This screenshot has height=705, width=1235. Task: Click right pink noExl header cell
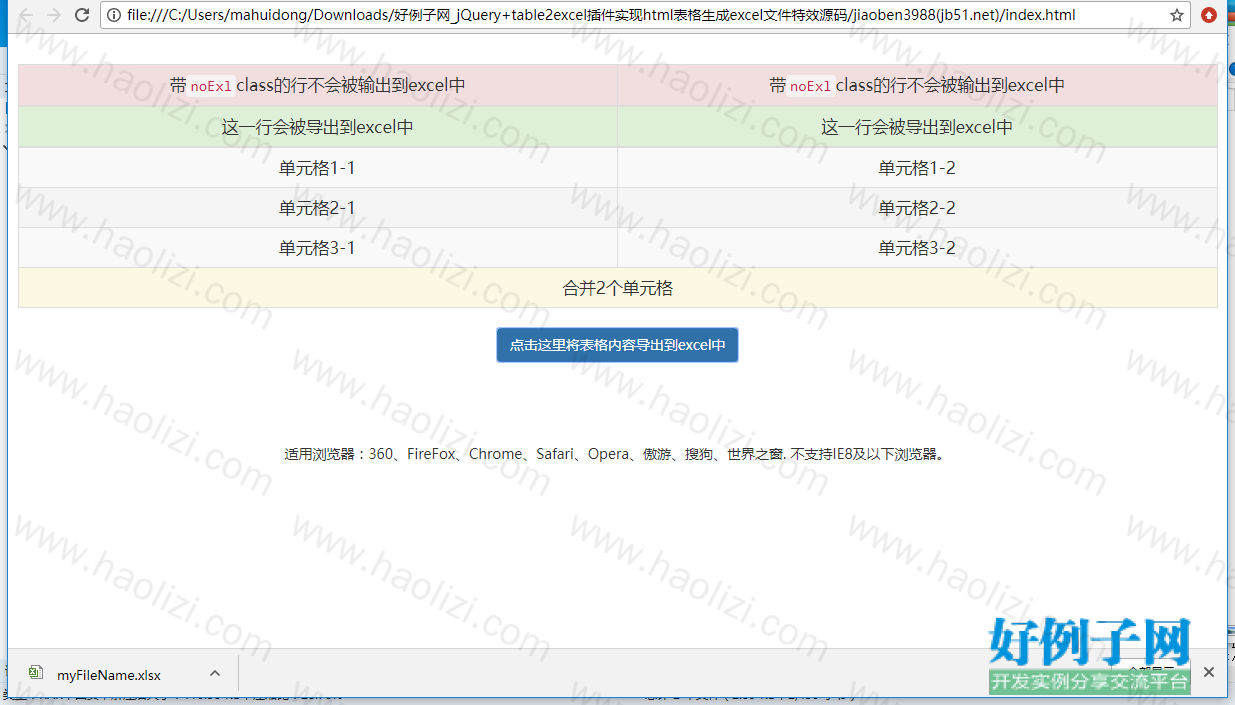917,86
